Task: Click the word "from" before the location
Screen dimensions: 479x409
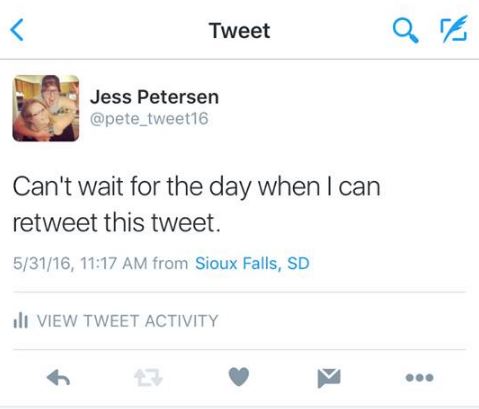Action: (x=170, y=263)
